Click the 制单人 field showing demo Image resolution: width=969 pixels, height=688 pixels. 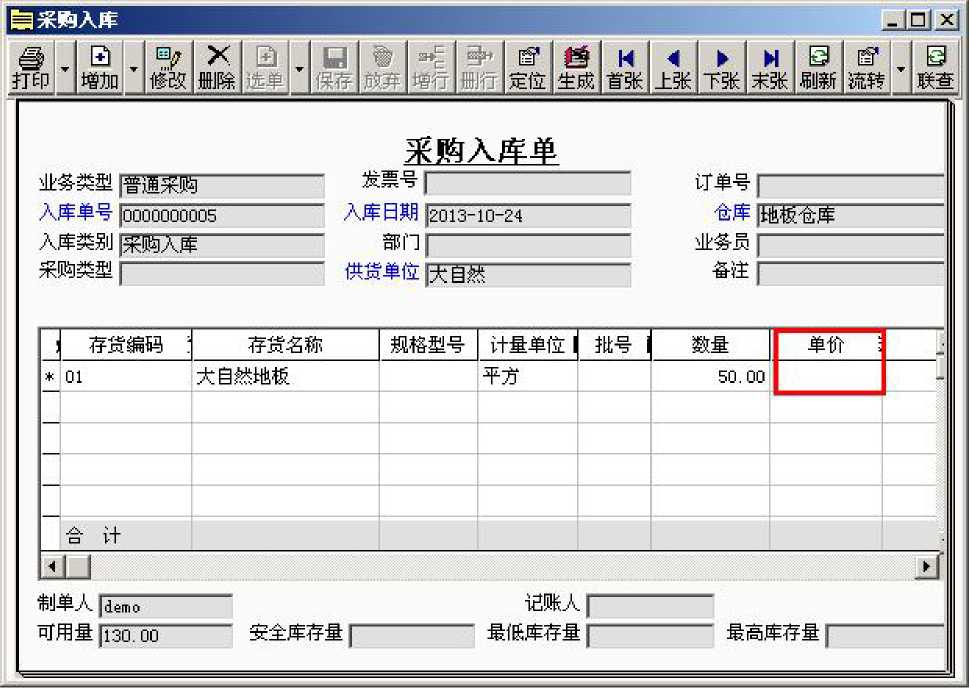point(166,606)
